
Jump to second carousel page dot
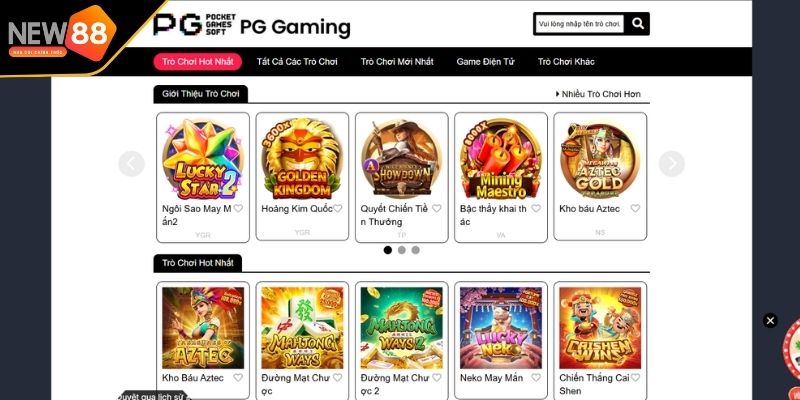[x=402, y=250]
